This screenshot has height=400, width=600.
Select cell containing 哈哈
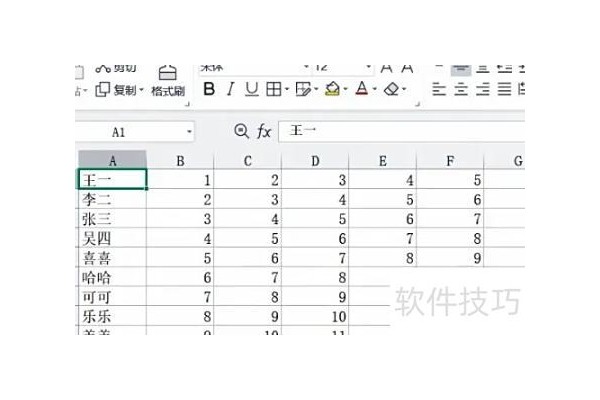click(112, 277)
